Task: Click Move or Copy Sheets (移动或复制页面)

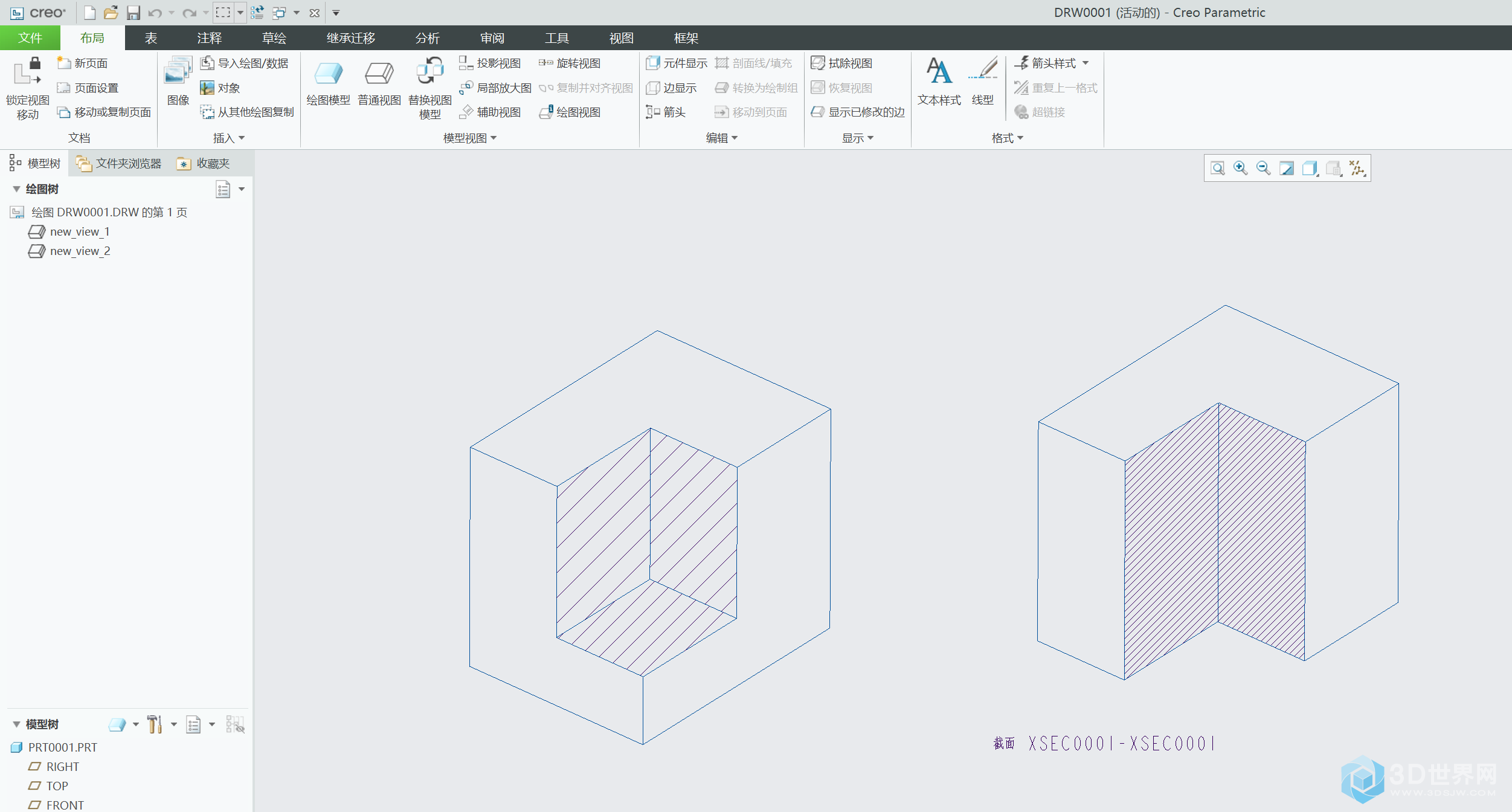Action: (x=104, y=112)
